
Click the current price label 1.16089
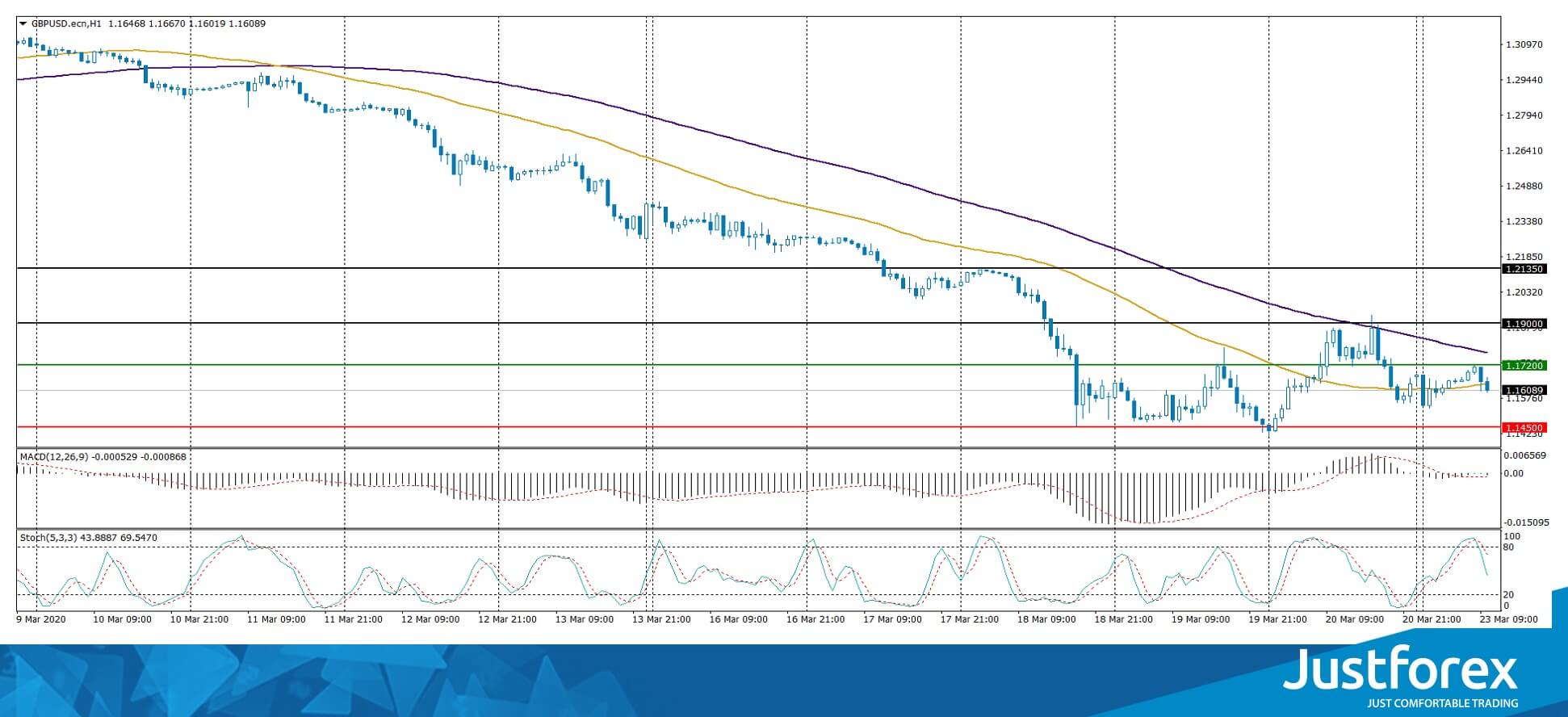coord(1523,390)
